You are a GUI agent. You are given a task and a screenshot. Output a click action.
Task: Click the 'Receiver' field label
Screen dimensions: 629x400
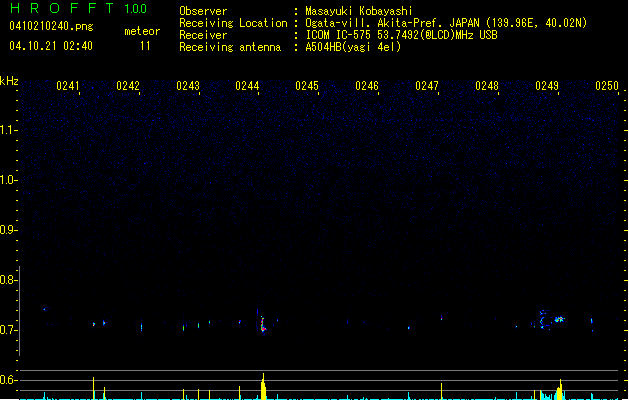pyautogui.click(x=203, y=35)
